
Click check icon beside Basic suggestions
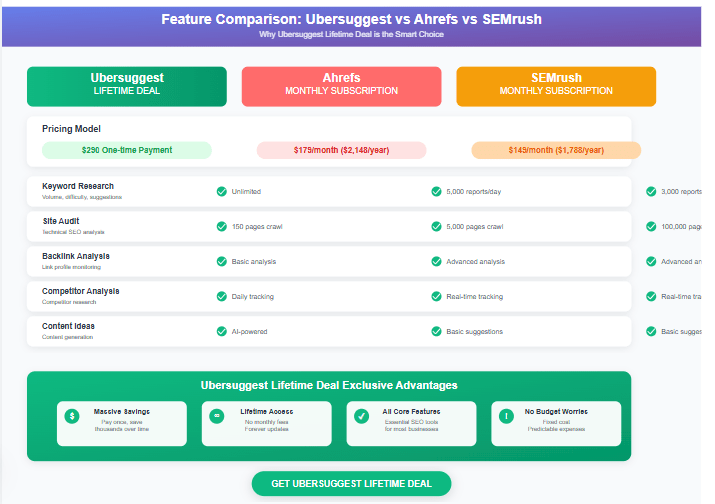436,331
